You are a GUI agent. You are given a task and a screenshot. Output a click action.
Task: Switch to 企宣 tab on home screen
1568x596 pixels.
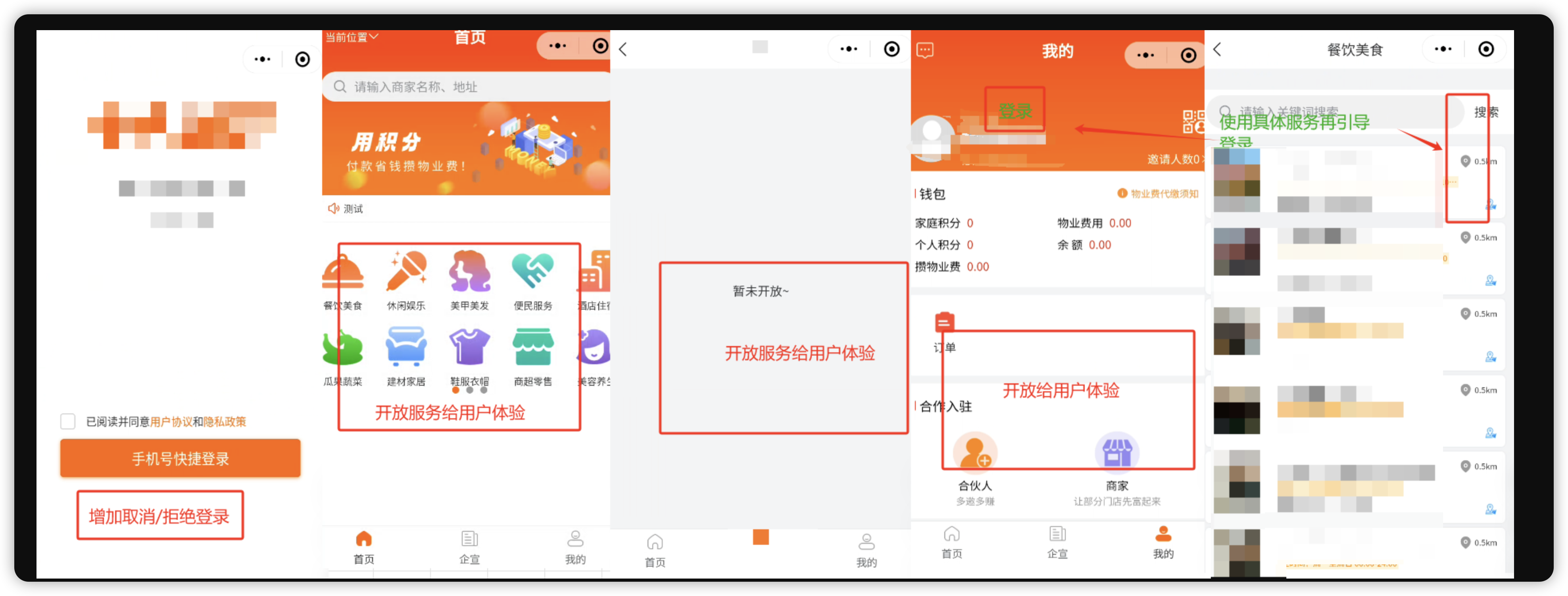(469, 547)
